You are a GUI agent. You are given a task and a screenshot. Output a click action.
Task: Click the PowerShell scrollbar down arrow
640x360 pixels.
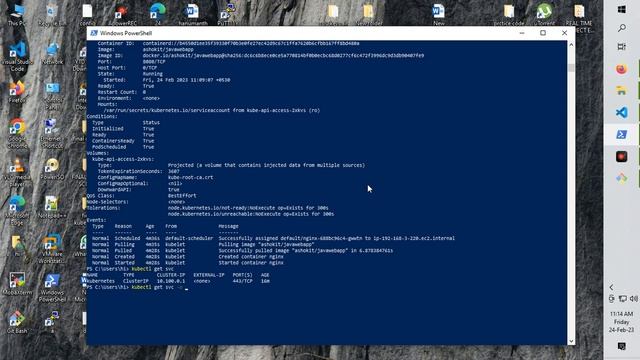(571, 341)
